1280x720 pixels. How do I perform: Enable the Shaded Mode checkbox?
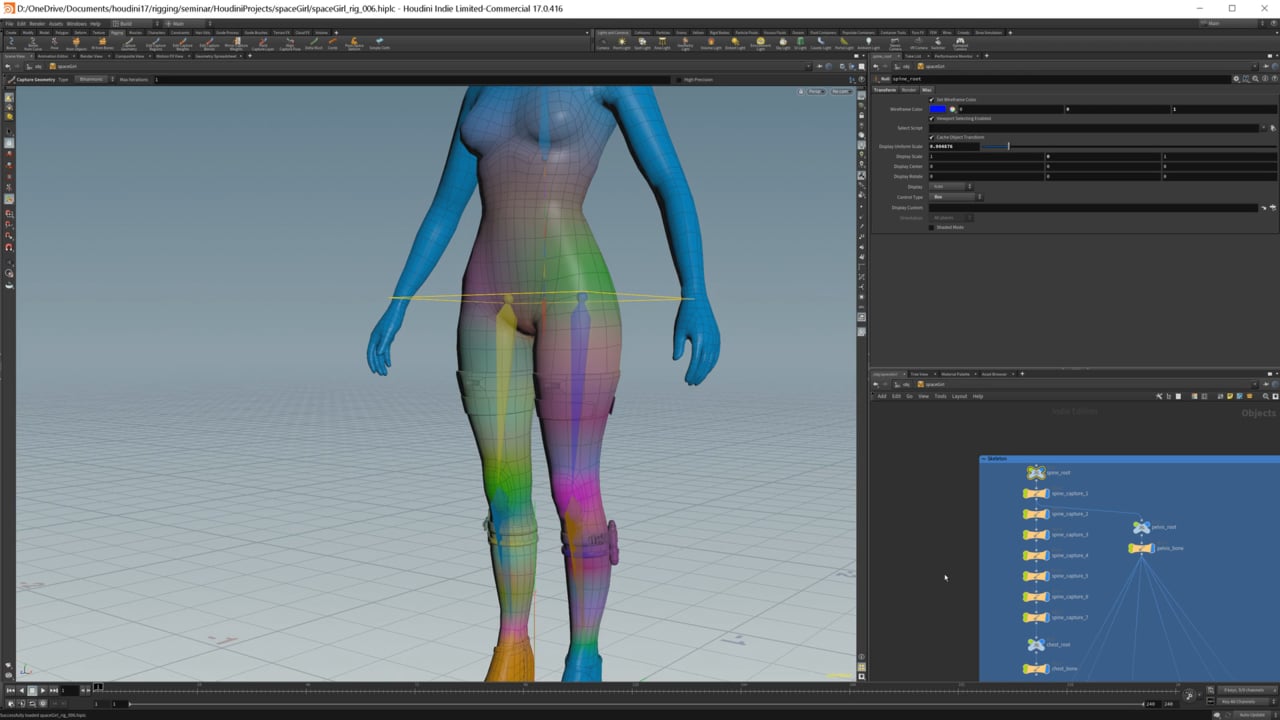(932, 227)
